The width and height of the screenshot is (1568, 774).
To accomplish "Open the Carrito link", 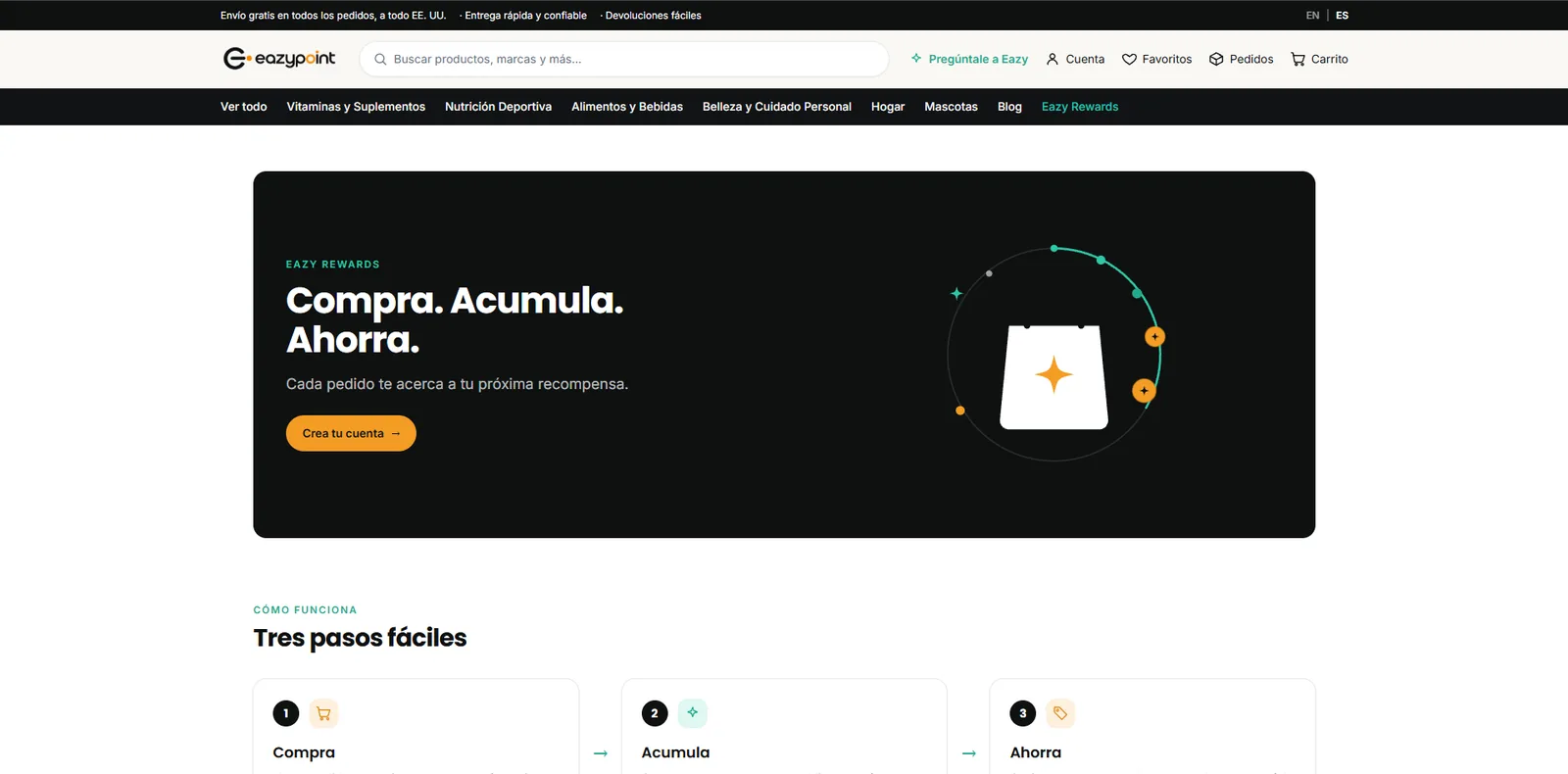I will pyautogui.click(x=1320, y=59).
